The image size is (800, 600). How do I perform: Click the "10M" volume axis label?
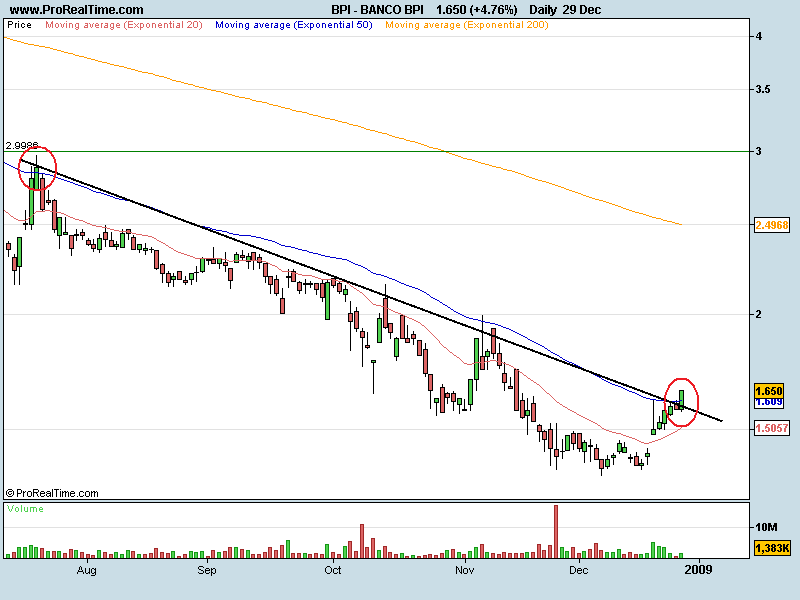[766, 527]
